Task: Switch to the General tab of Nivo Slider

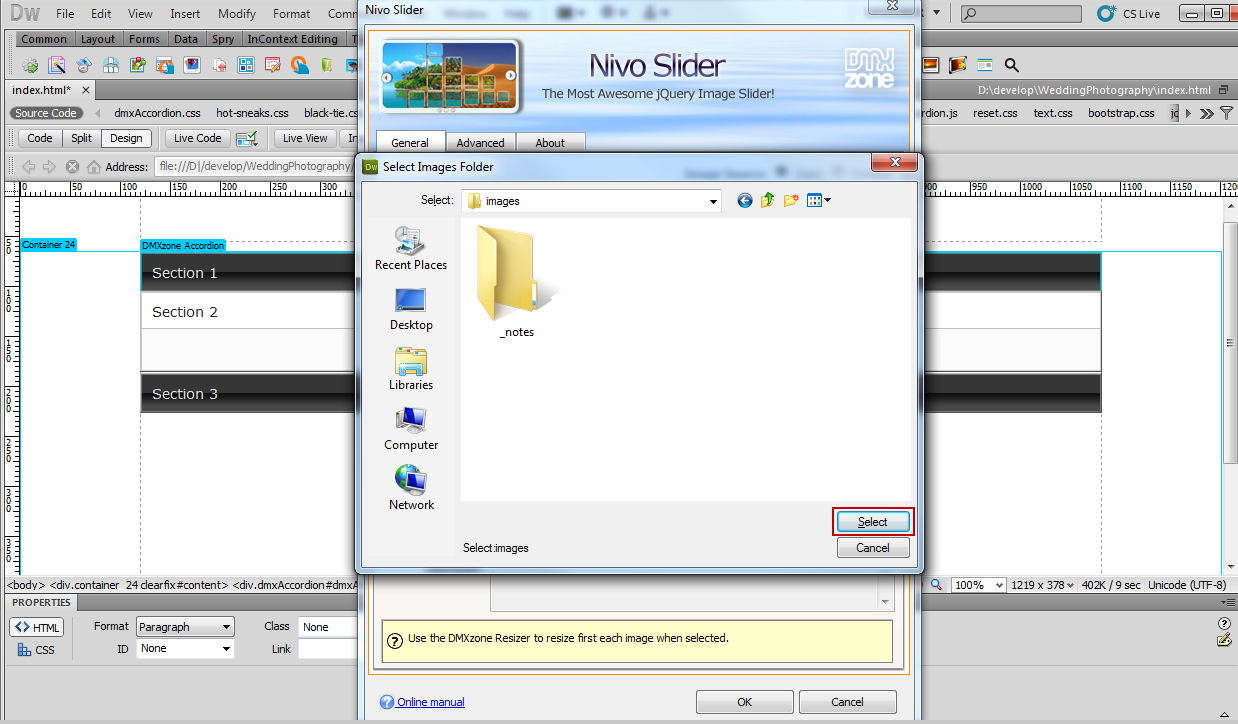Action: (410, 143)
